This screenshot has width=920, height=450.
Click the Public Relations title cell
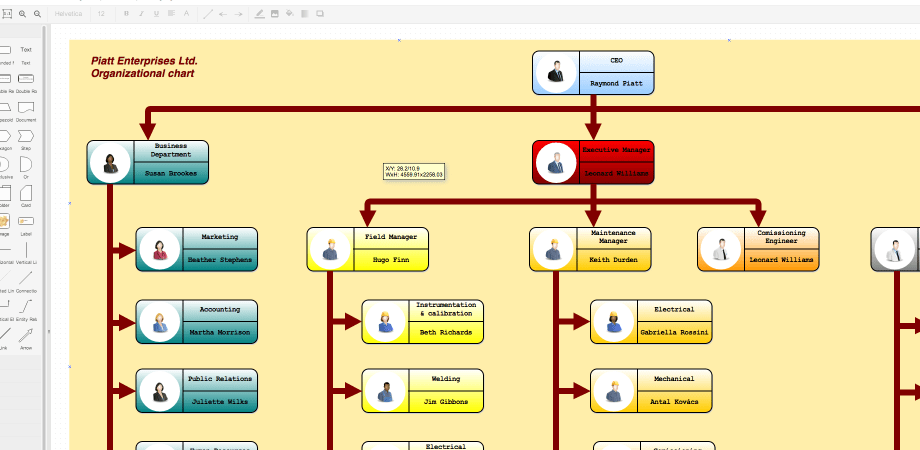(220, 379)
